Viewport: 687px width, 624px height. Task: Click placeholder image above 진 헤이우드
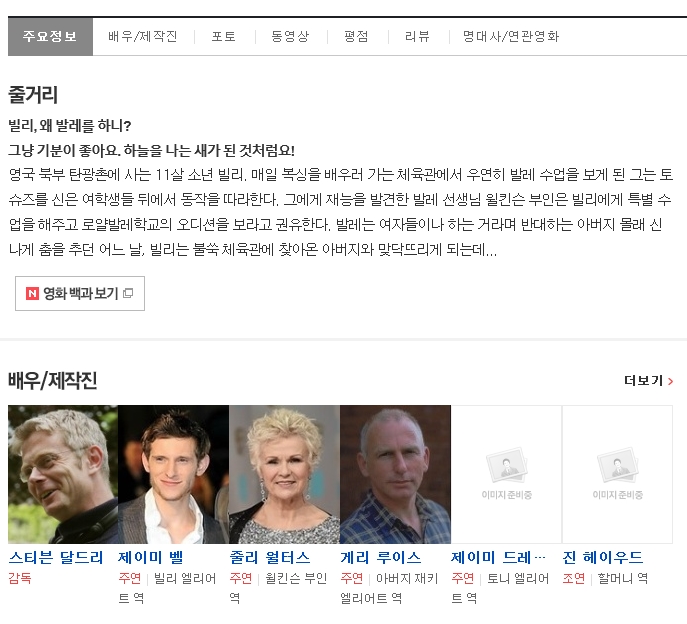pyautogui.click(x=617, y=475)
